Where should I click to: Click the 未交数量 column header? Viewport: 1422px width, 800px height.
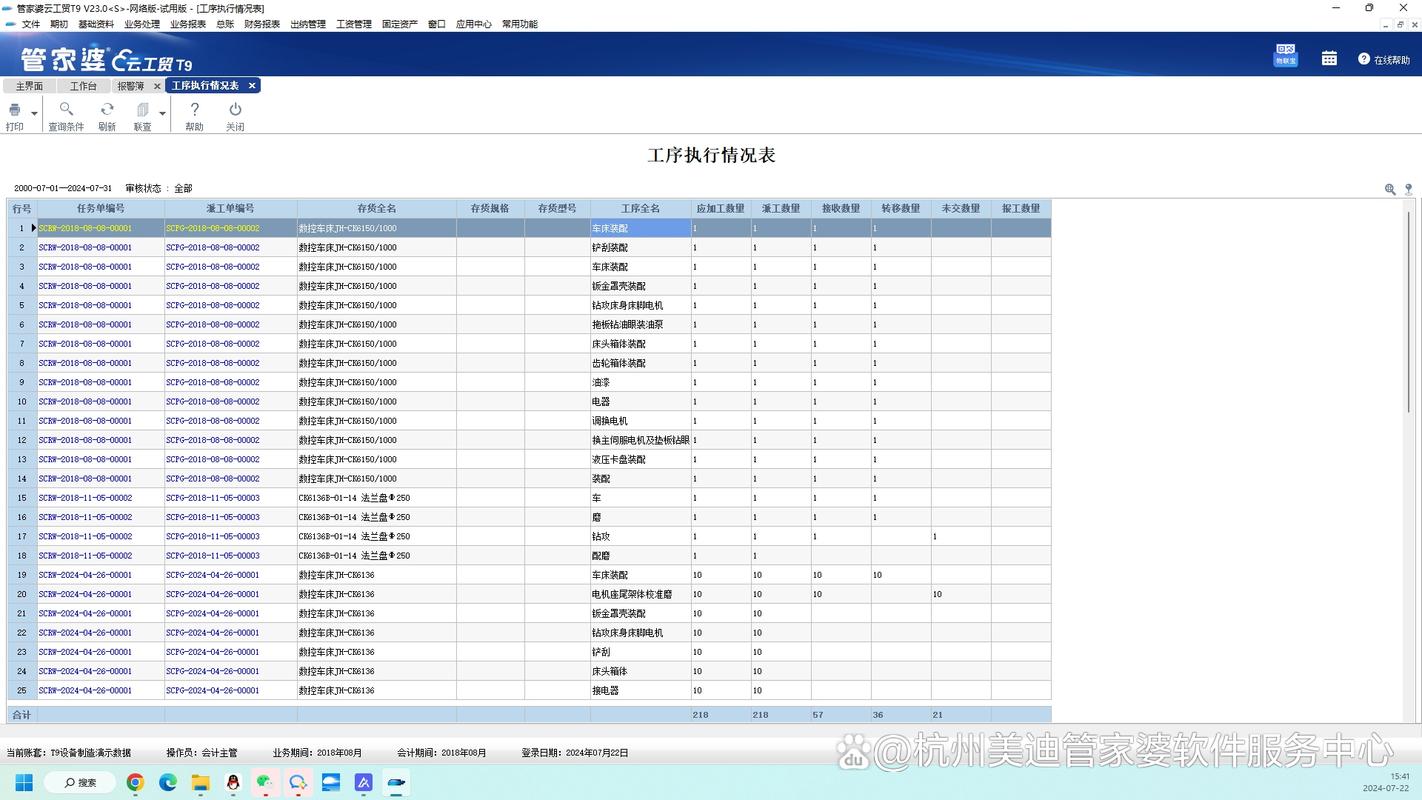[x=961, y=209]
